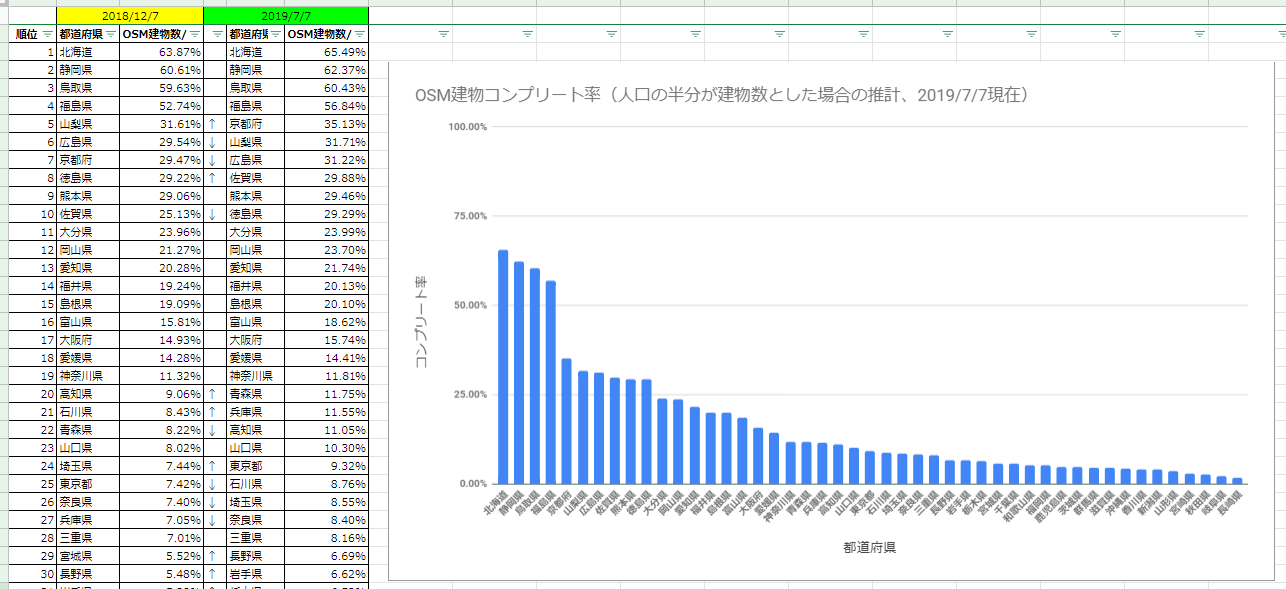This screenshot has width=1286, height=589.
Task: Select the green 2019/7/7 date header cell
Action: (x=285, y=17)
